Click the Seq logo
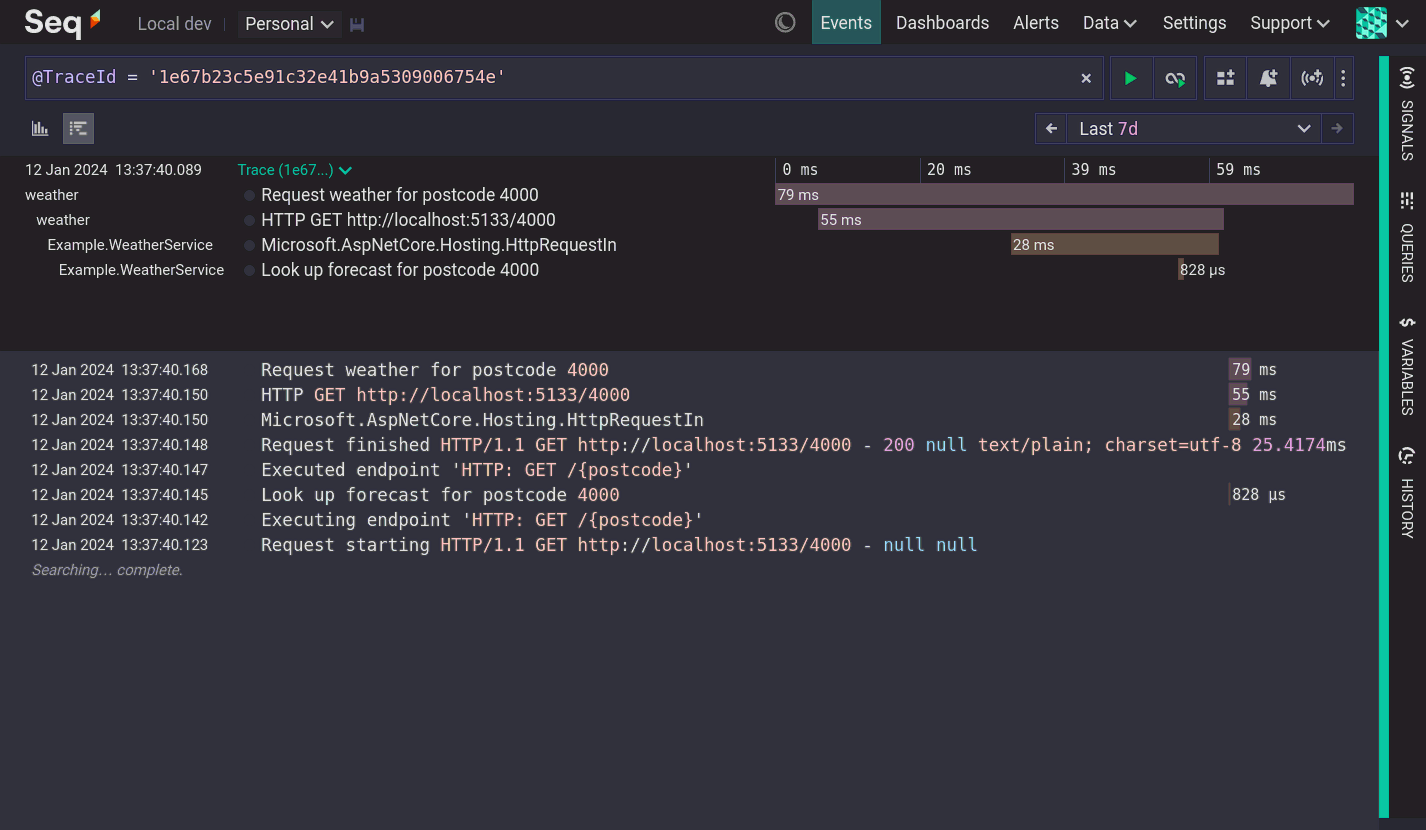The image size is (1426, 830). (63, 22)
